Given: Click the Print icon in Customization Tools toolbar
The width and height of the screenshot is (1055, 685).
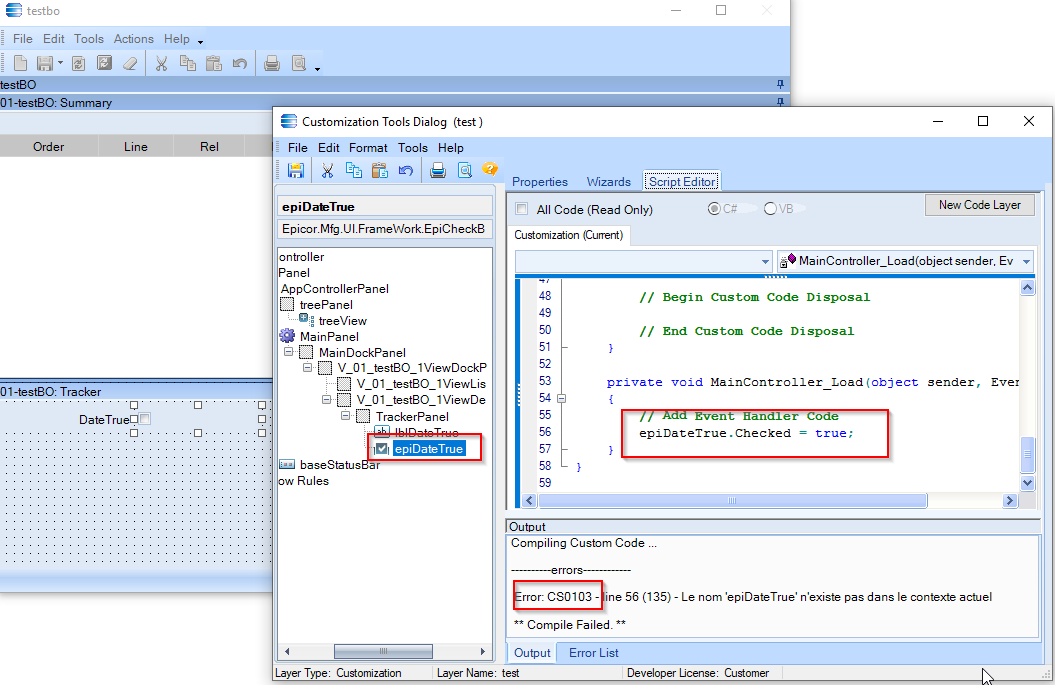Looking at the screenshot, I should tap(438, 170).
